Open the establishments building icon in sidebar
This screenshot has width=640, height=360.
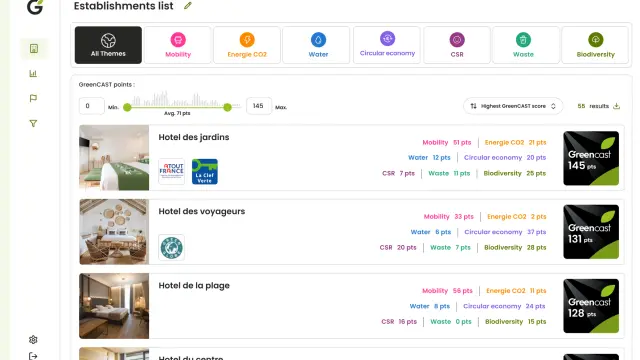tap(34, 49)
